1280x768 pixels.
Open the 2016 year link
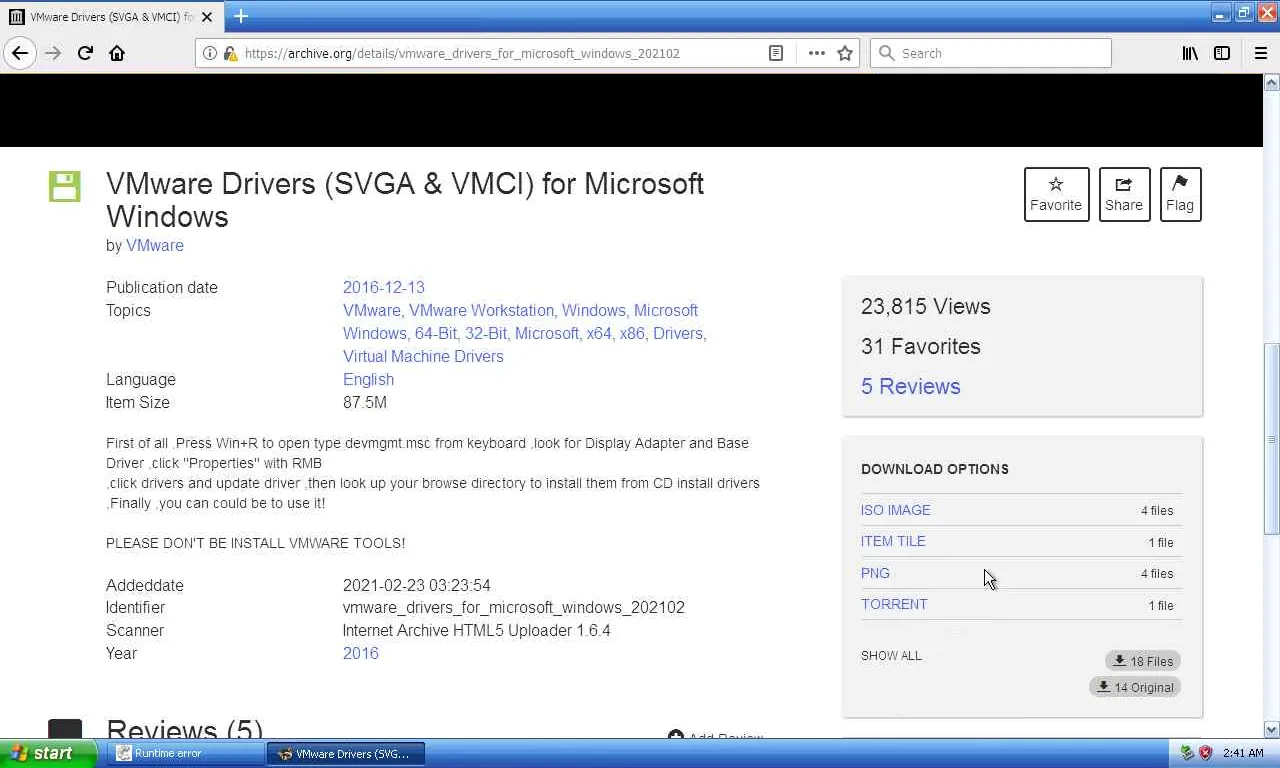coord(361,653)
